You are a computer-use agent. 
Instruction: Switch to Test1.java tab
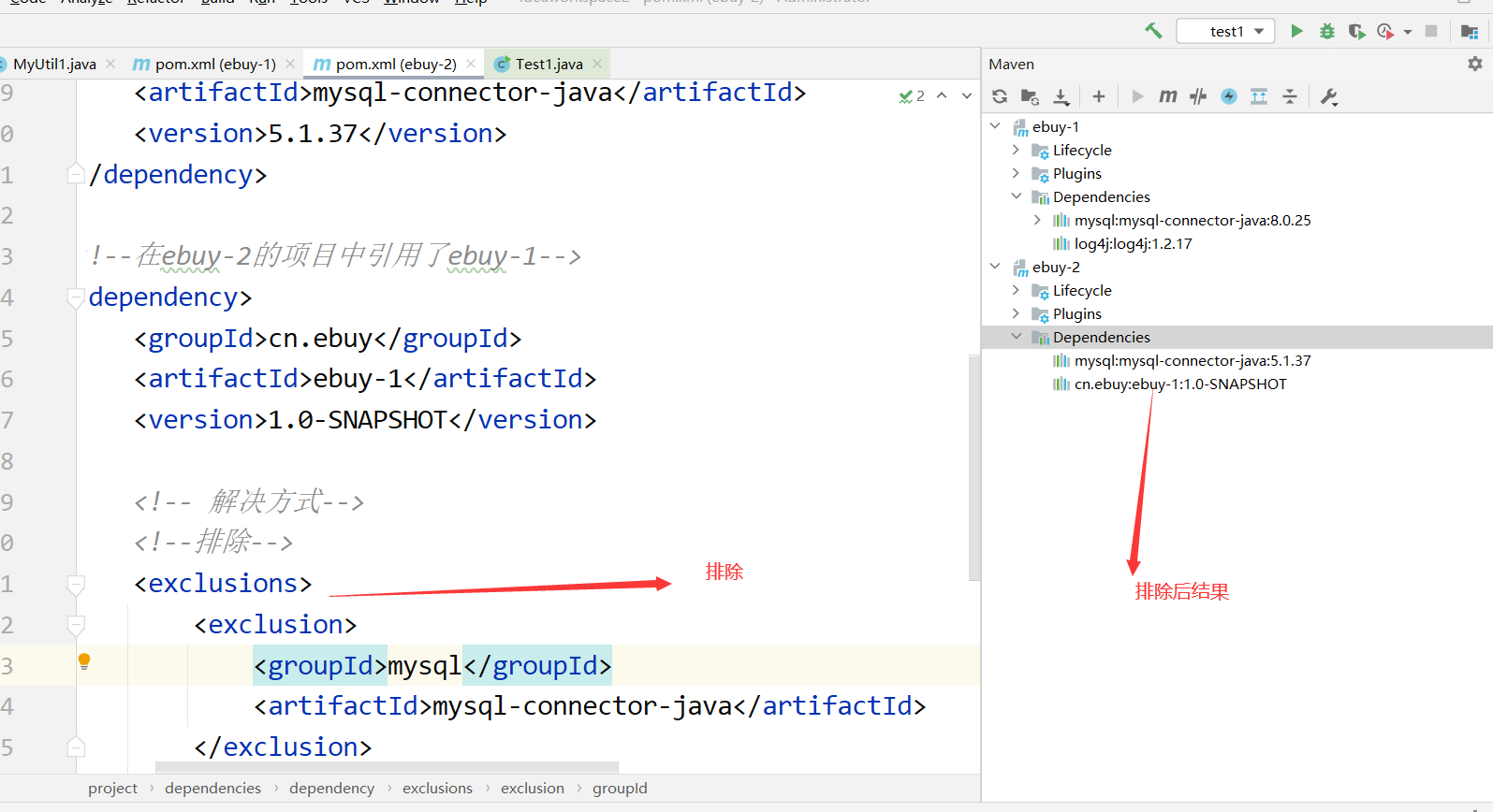(549, 64)
